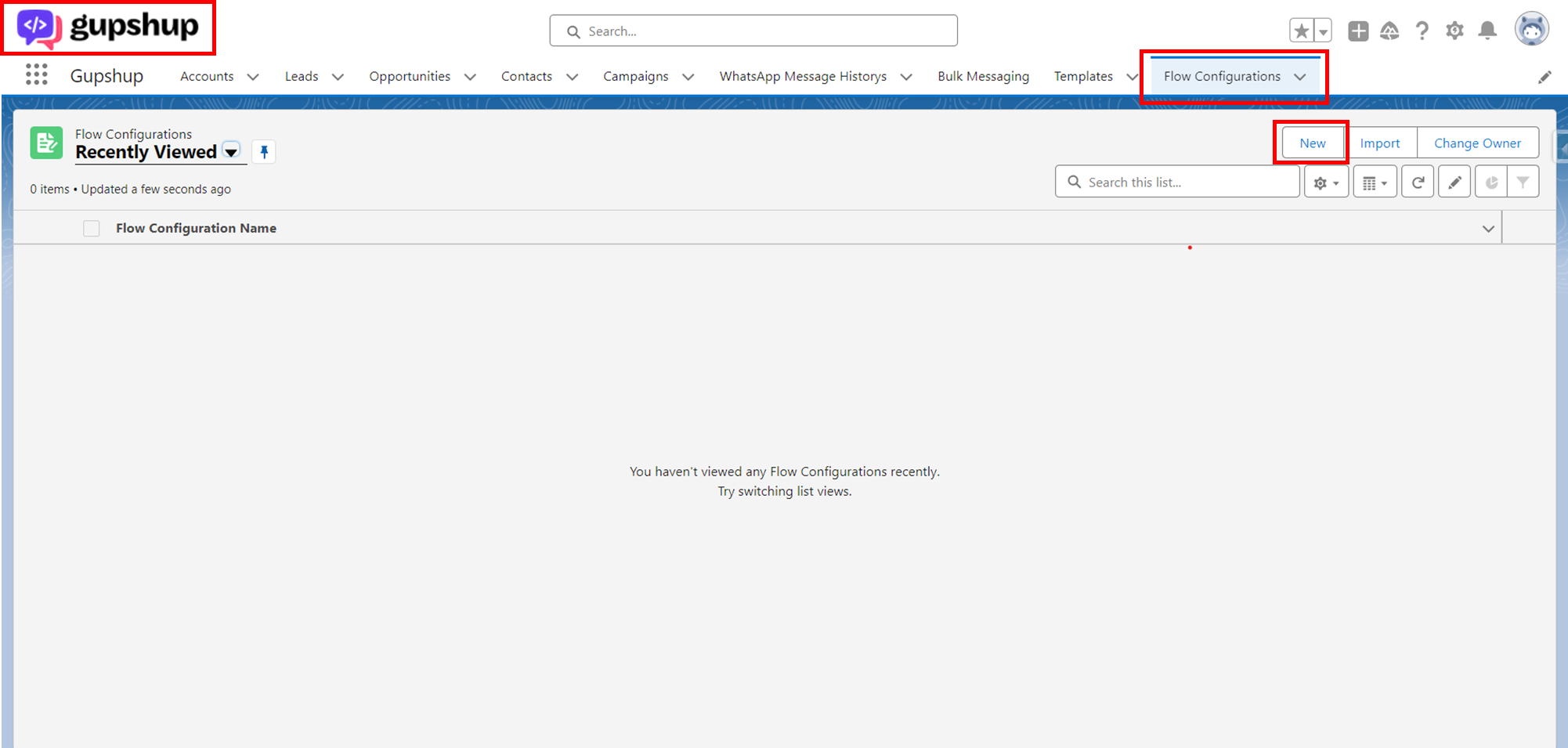The width and height of the screenshot is (1568, 748).
Task: Open the Bulk Messaging tab
Action: (983, 76)
